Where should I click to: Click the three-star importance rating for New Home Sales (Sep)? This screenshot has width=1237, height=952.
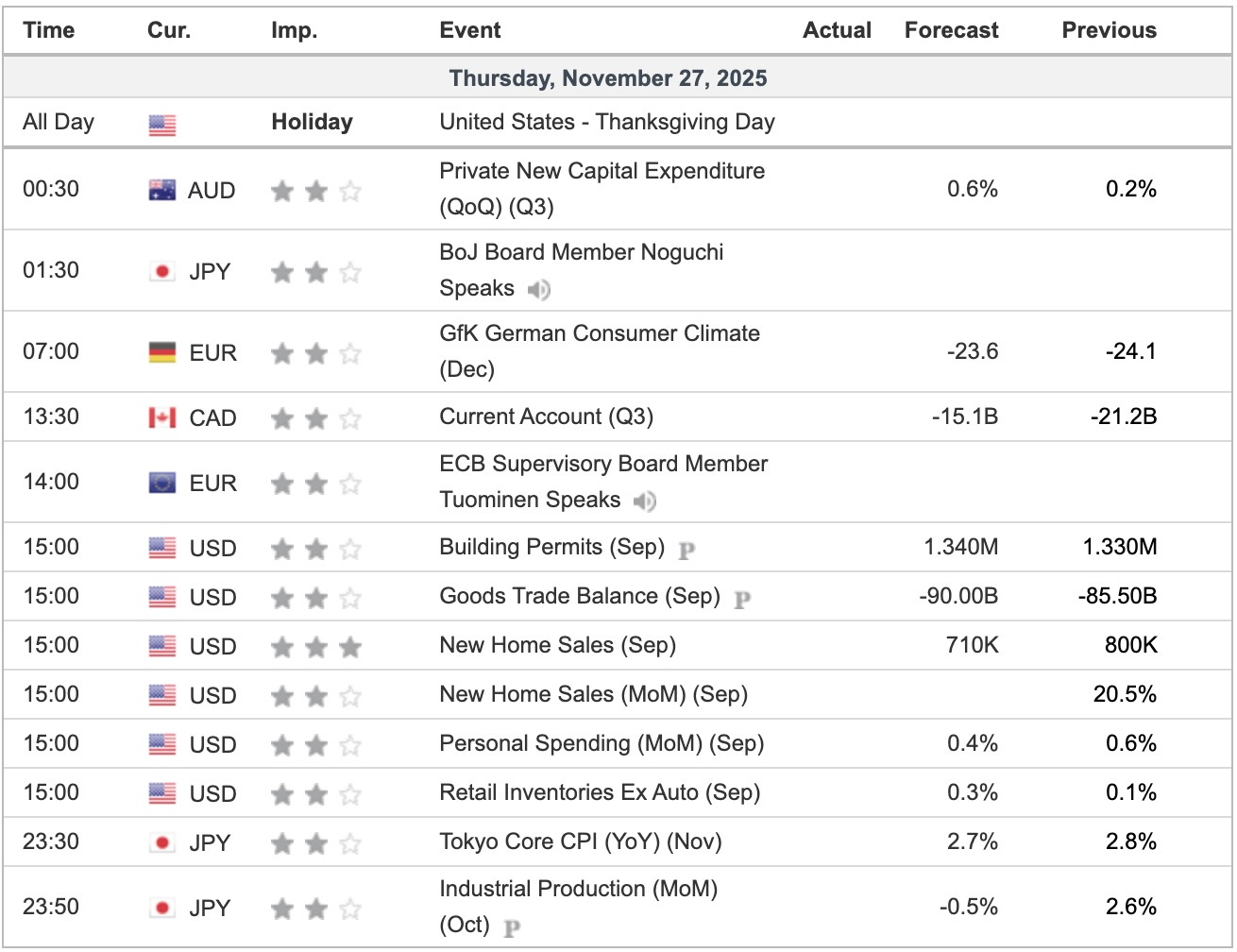click(x=315, y=648)
